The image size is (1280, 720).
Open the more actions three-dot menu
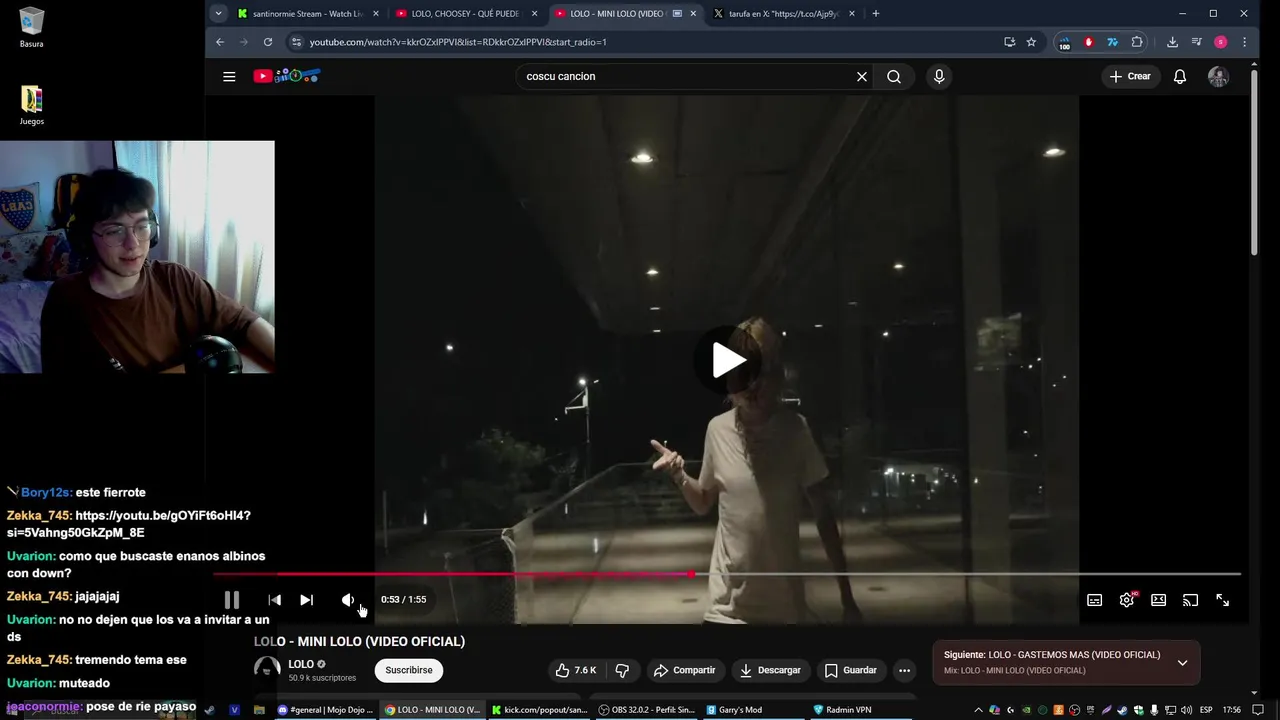[905, 670]
